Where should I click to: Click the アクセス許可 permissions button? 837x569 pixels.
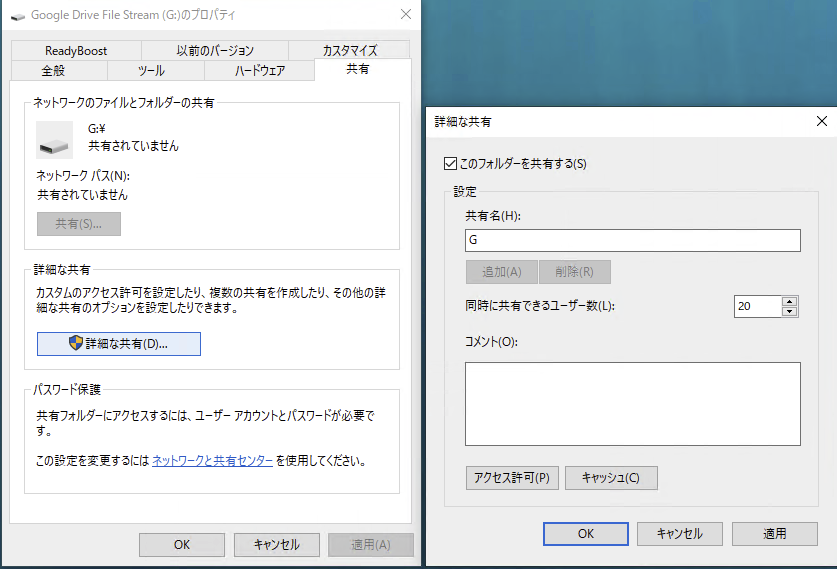[x=512, y=477]
